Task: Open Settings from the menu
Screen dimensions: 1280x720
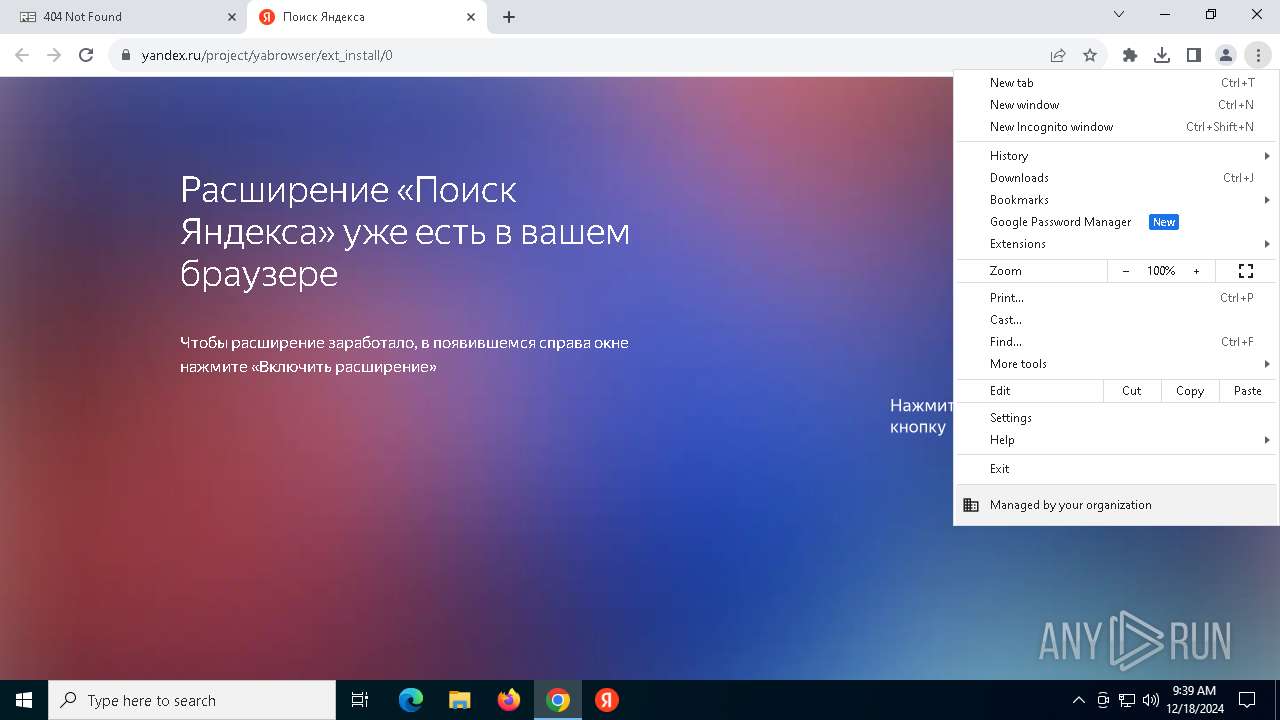Action: click(x=1116, y=418)
